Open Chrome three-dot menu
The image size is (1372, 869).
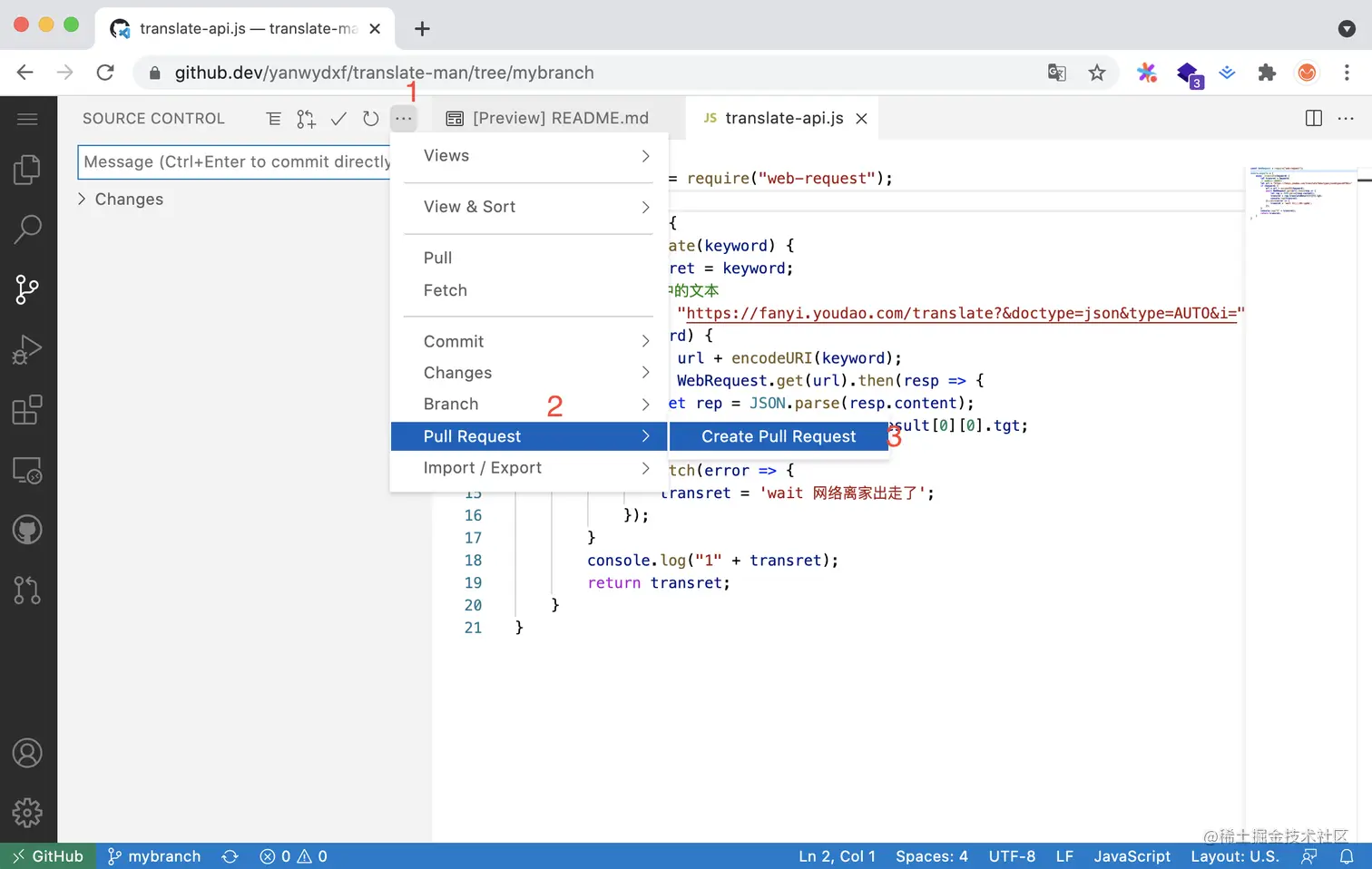point(1347,73)
